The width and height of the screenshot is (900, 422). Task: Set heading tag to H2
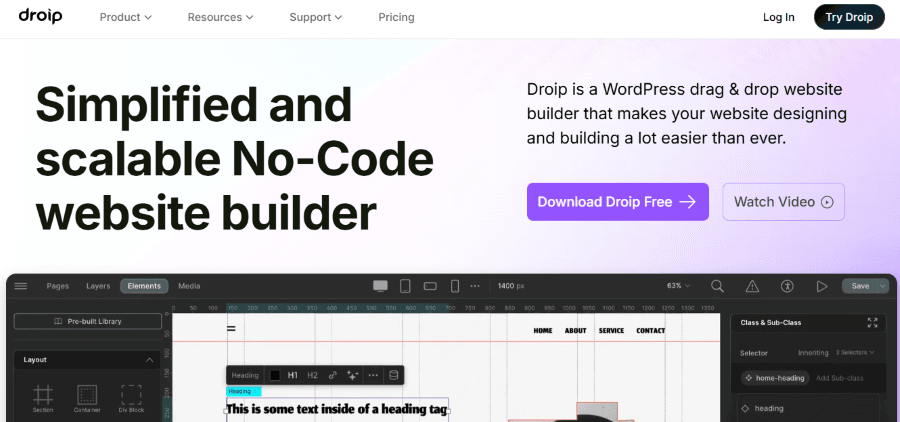click(x=312, y=375)
